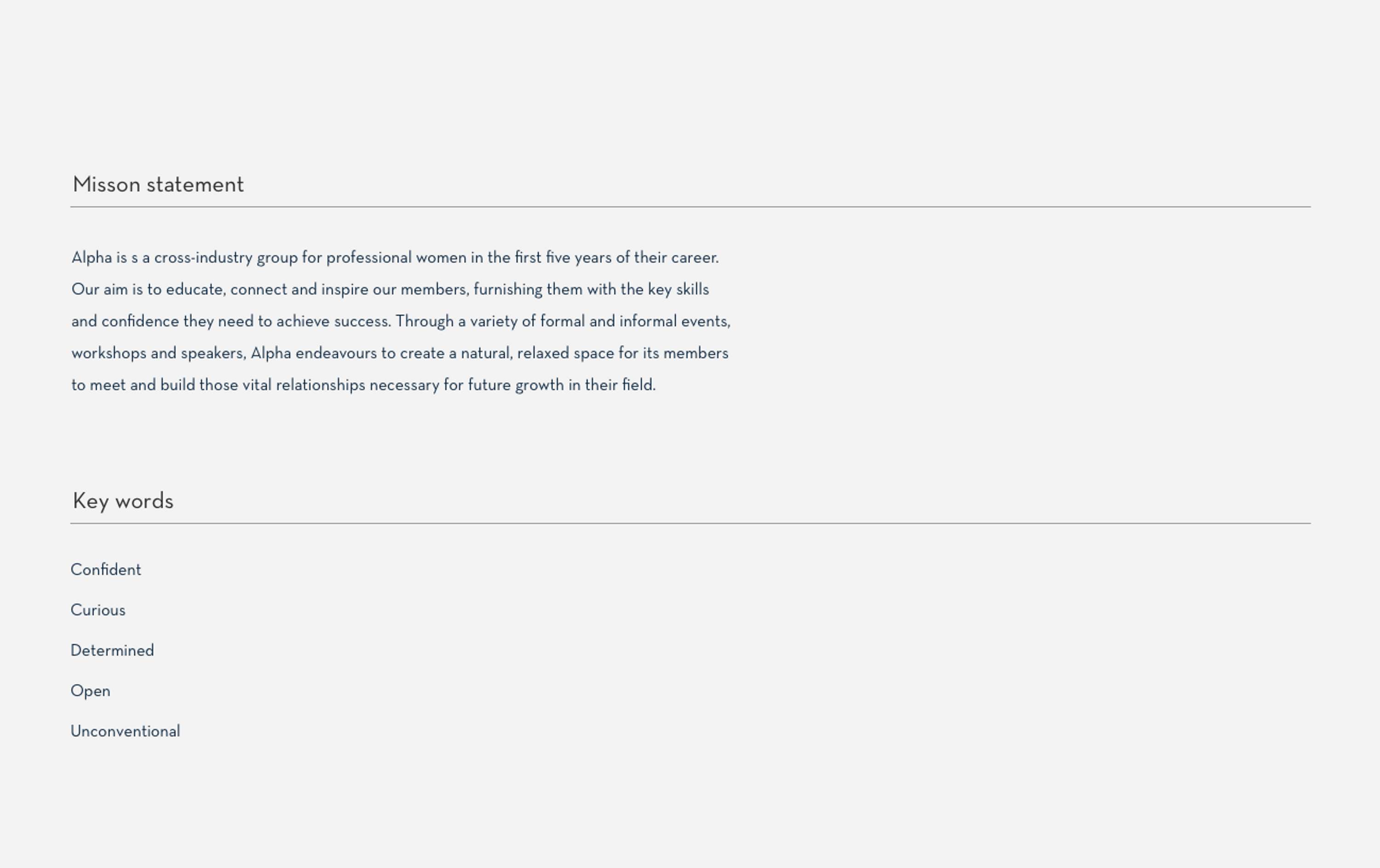This screenshot has width=1380, height=868.
Task: Click the words key skills
Action: point(678,289)
